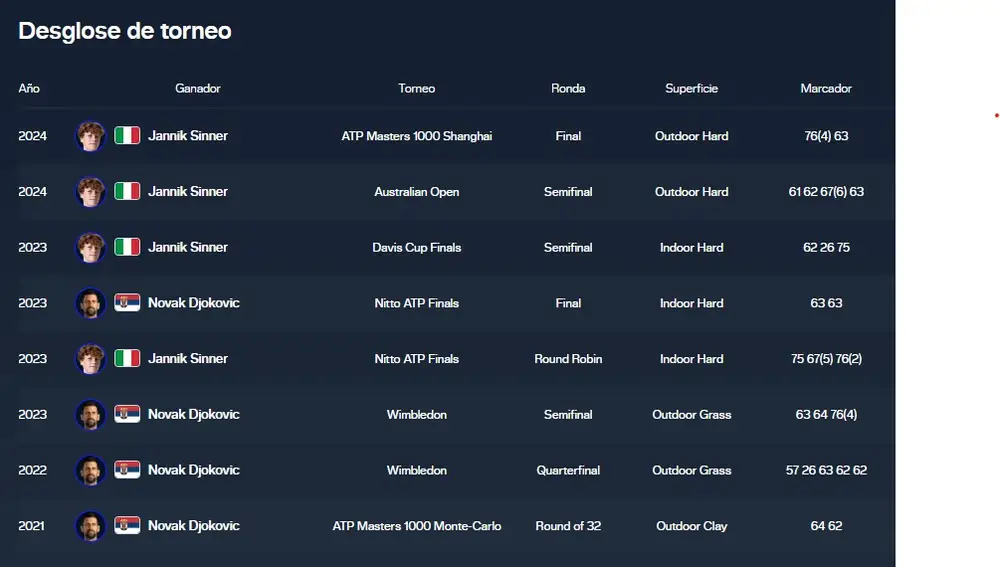Click the Davis Cup Finals tournament text
The height and width of the screenshot is (567, 1000).
[416, 247]
